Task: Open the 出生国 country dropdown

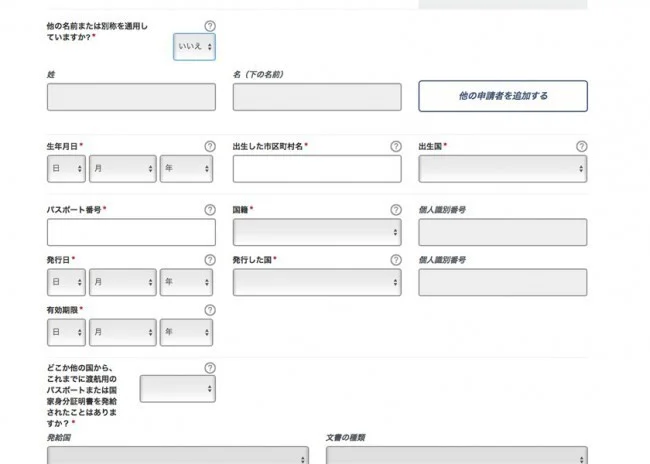Action: coord(503,169)
